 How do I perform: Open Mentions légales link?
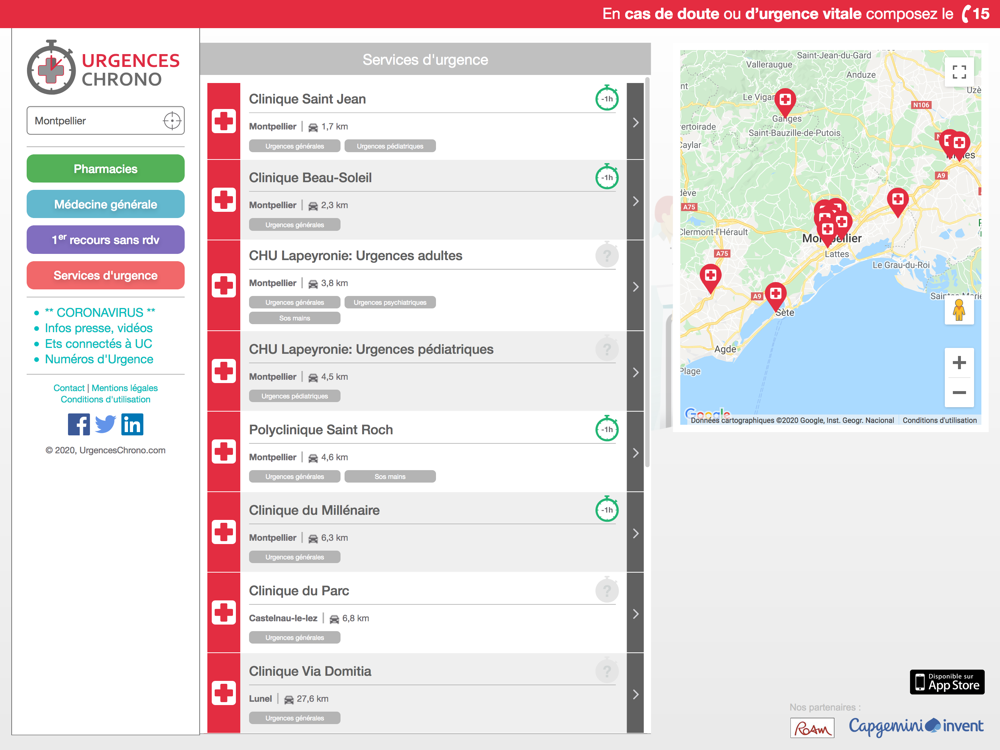pyautogui.click(x=124, y=388)
